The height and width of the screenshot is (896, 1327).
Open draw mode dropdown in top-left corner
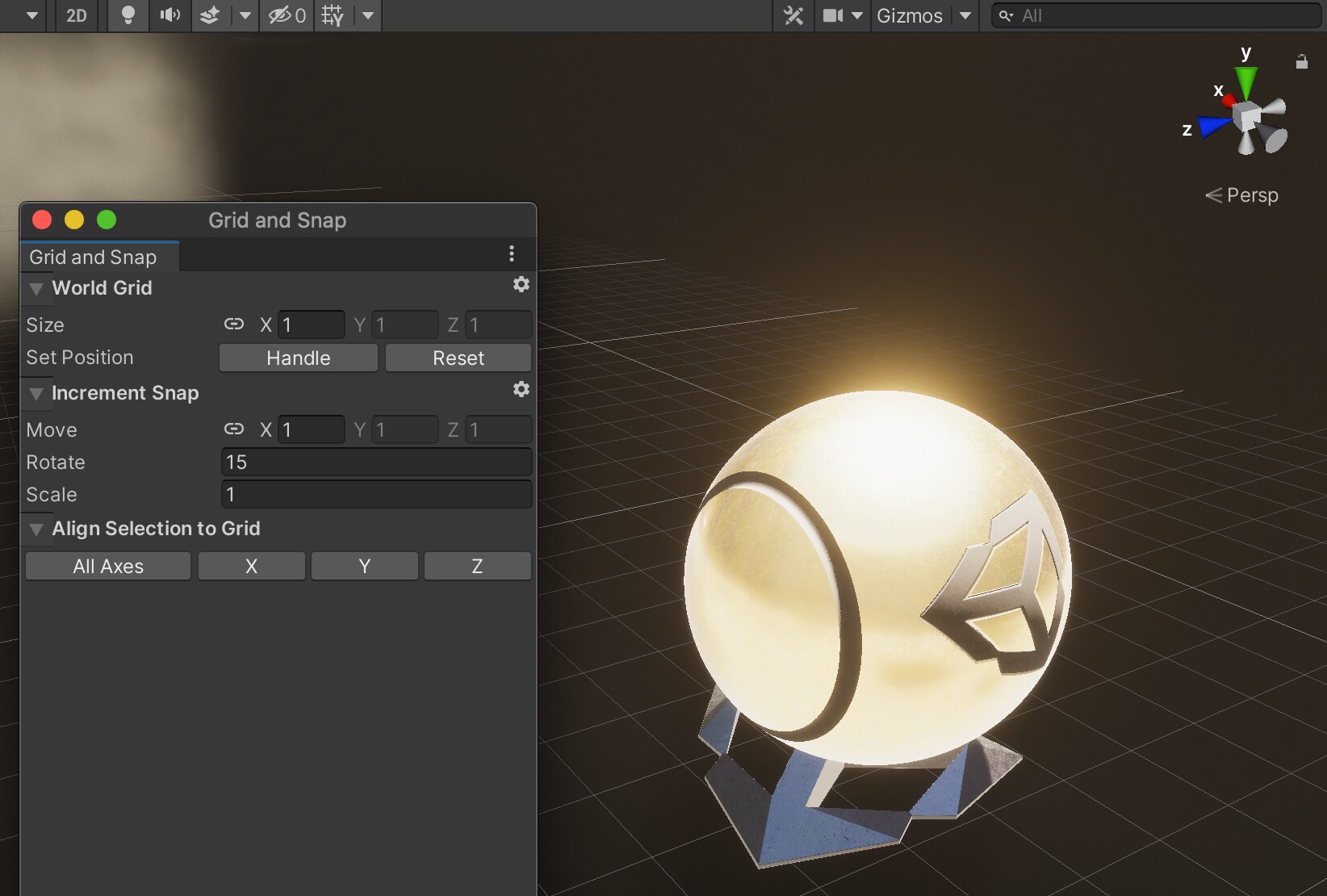click(x=31, y=15)
